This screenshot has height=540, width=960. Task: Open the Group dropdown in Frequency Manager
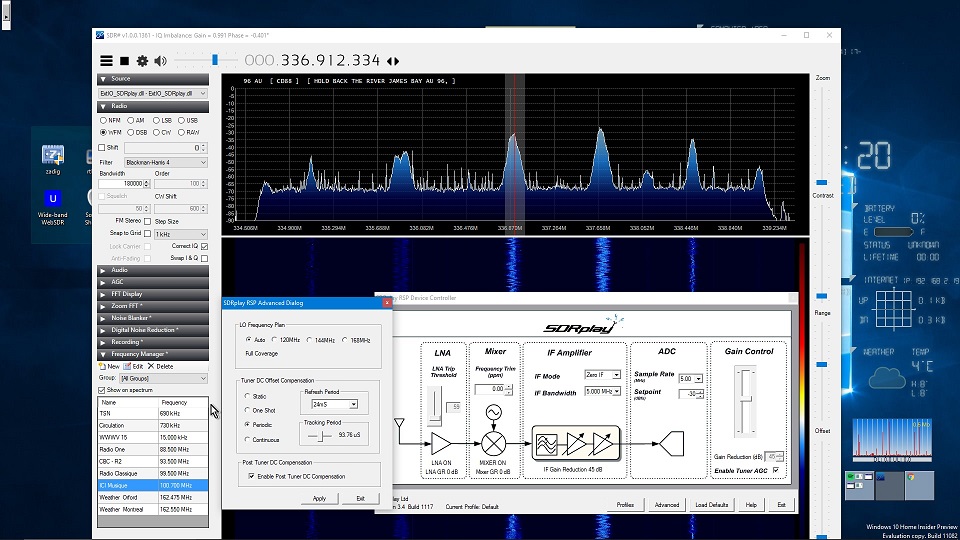(x=163, y=378)
